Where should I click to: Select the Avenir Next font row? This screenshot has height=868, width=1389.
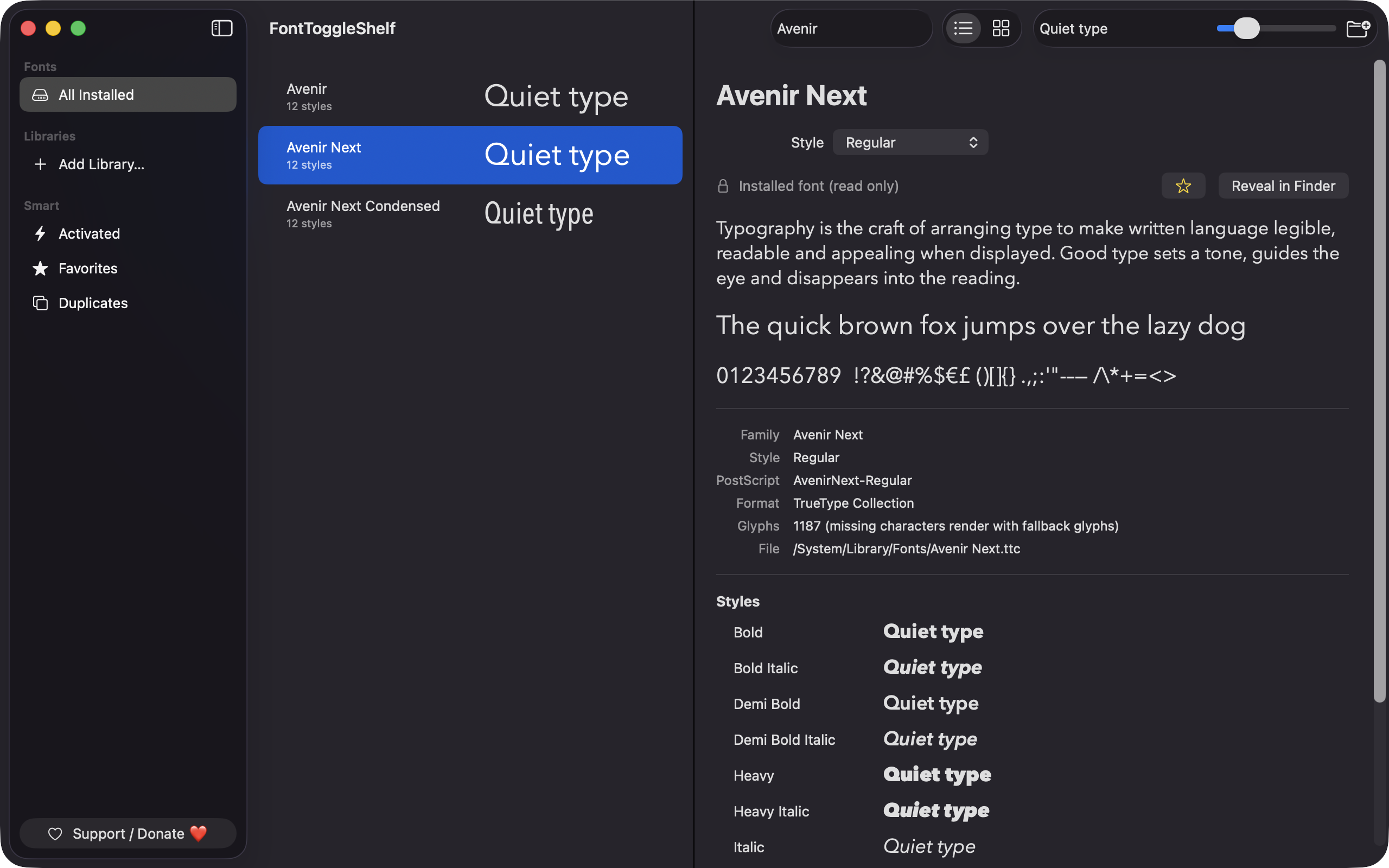click(470, 155)
